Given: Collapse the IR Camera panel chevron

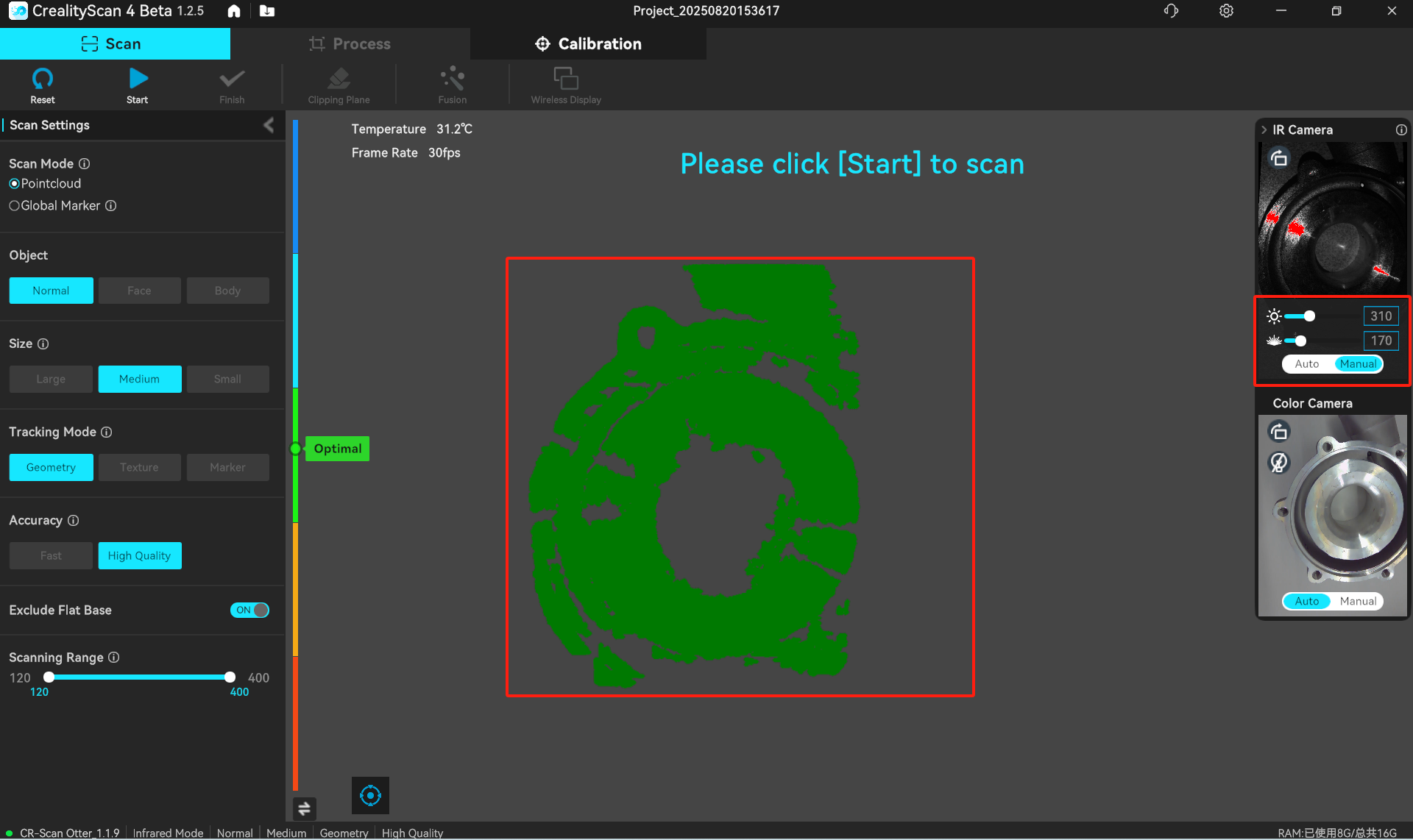Looking at the screenshot, I should [x=1264, y=130].
